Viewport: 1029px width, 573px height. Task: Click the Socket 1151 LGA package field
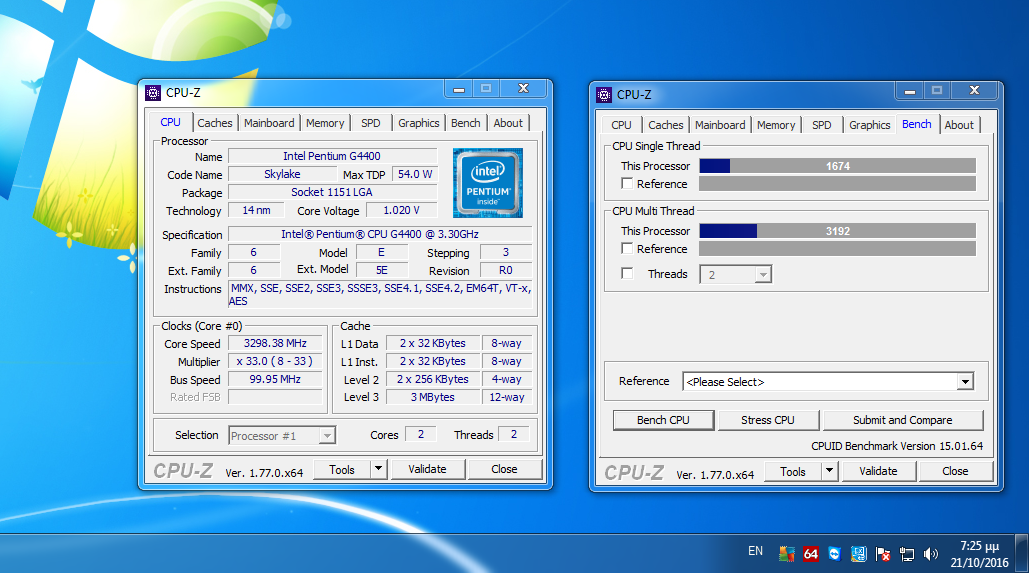[332, 192]
